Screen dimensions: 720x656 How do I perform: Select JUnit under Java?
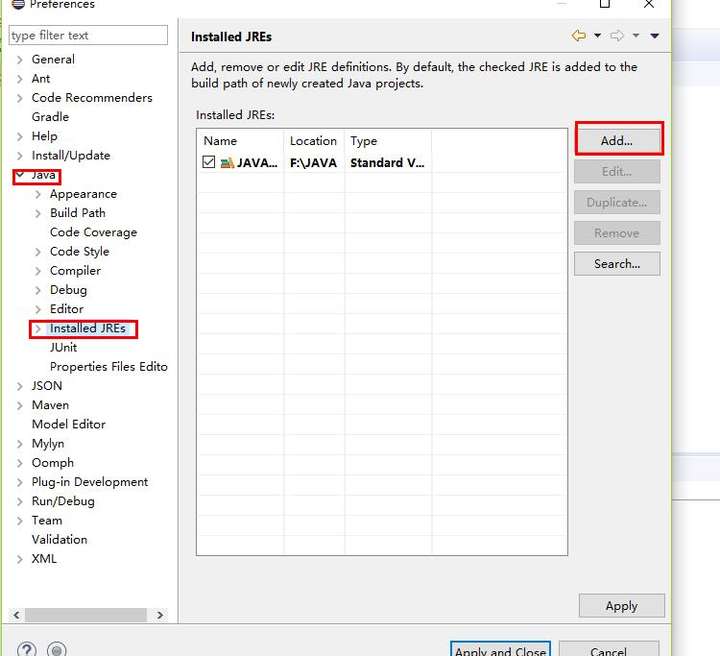click(63, 348)
